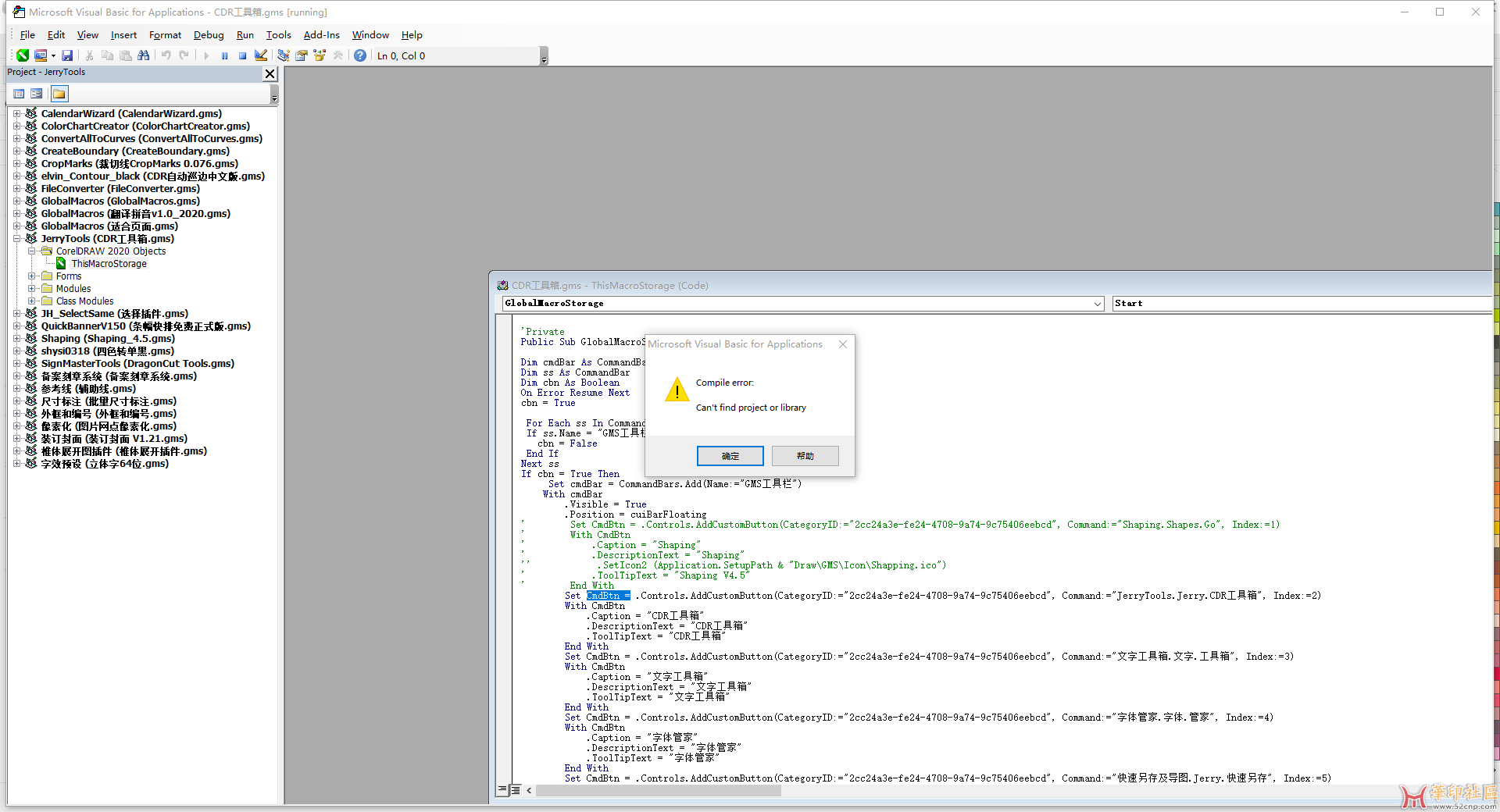Click 确定 button in the error dialog
Screen dimensions: 1500x812
(x=730, y=456)
